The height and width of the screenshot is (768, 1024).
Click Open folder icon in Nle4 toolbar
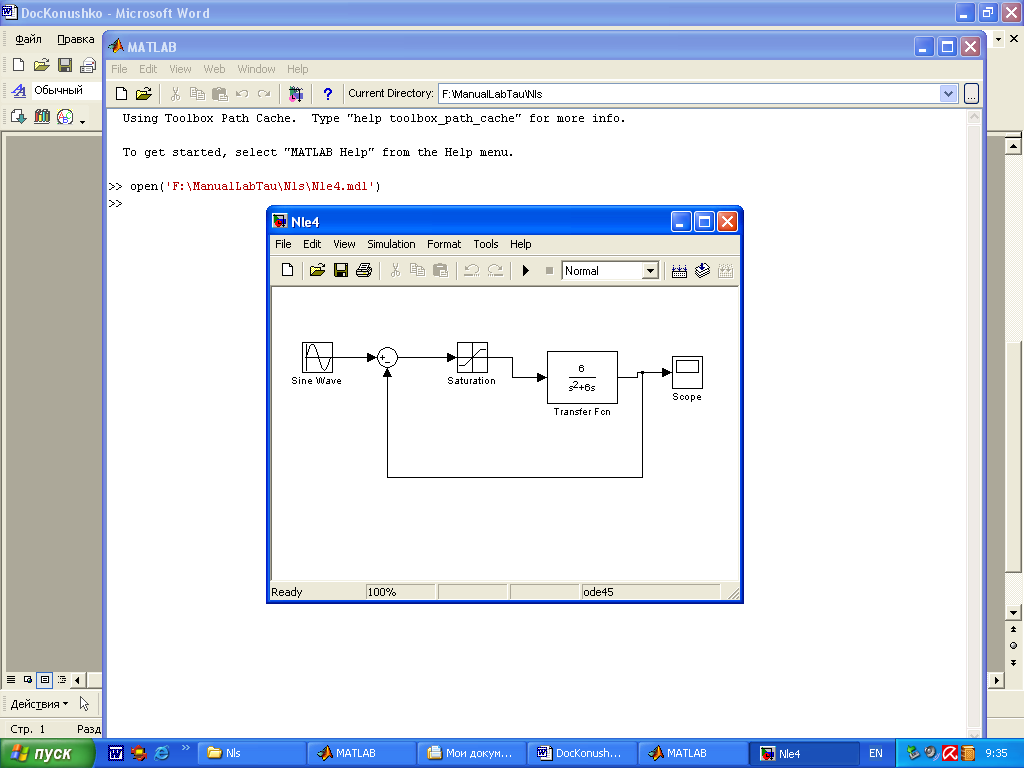click(317, 270)
